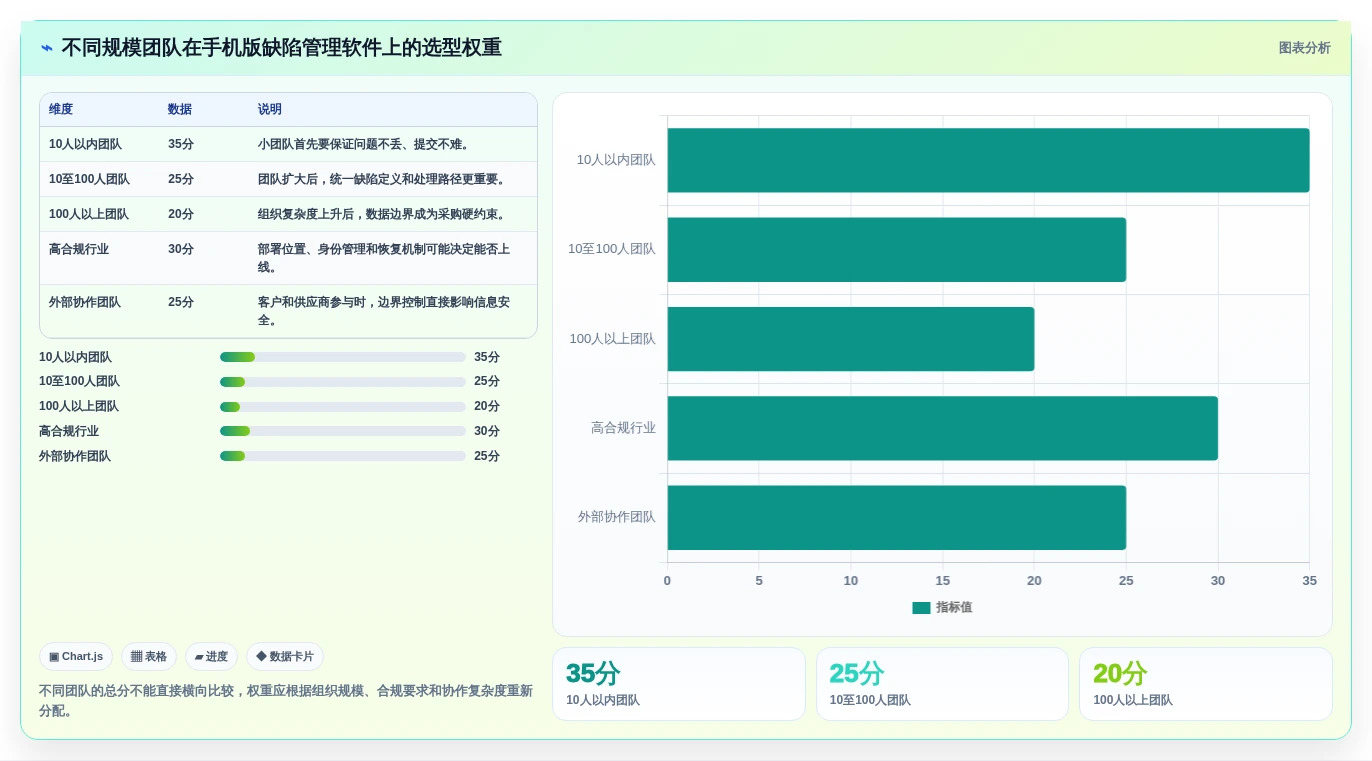
Task: Click the 维度 column header
Action: click(x=61, y=110)
